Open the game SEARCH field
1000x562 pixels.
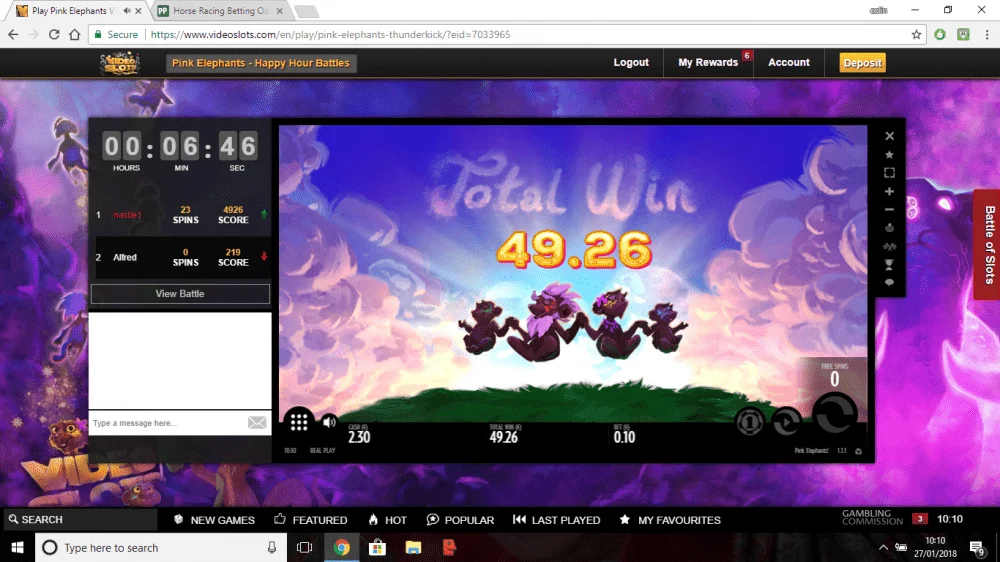[x=79, y=519]
